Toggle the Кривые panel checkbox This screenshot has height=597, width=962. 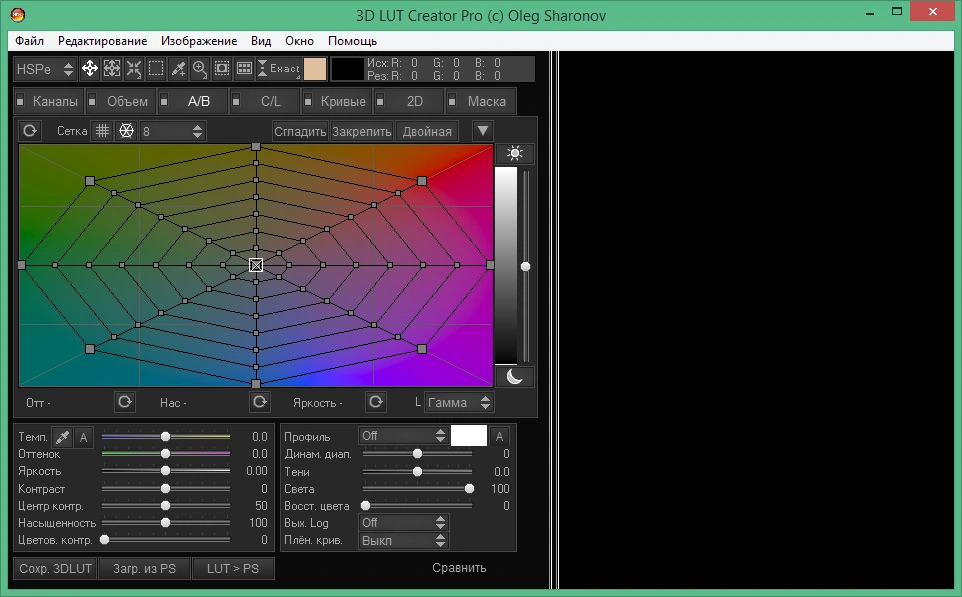pos(308,101)
